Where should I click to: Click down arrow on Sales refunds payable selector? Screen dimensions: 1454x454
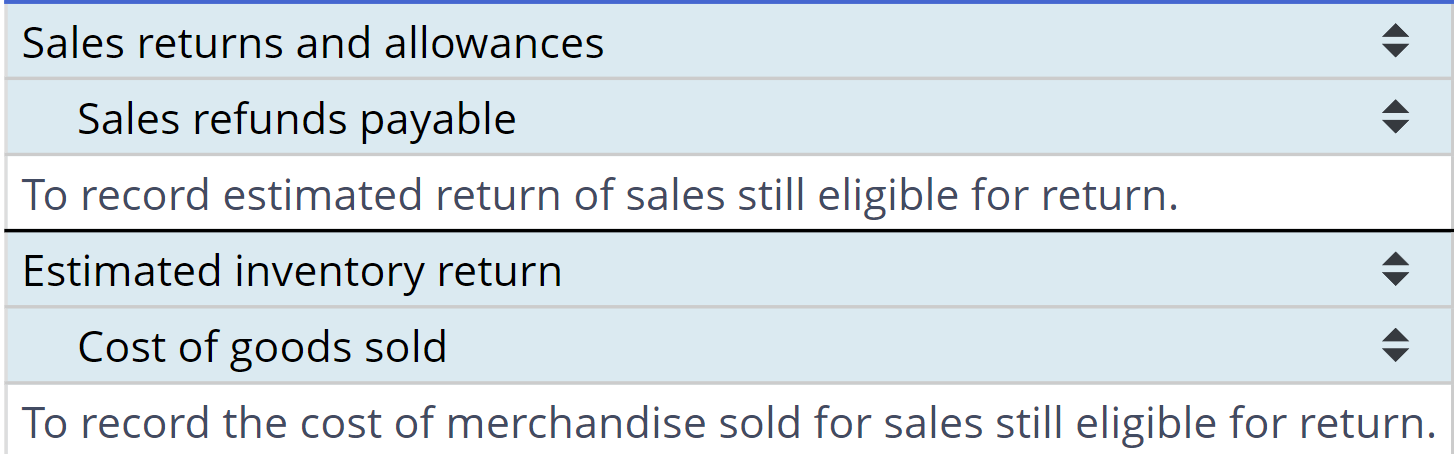1394,126
